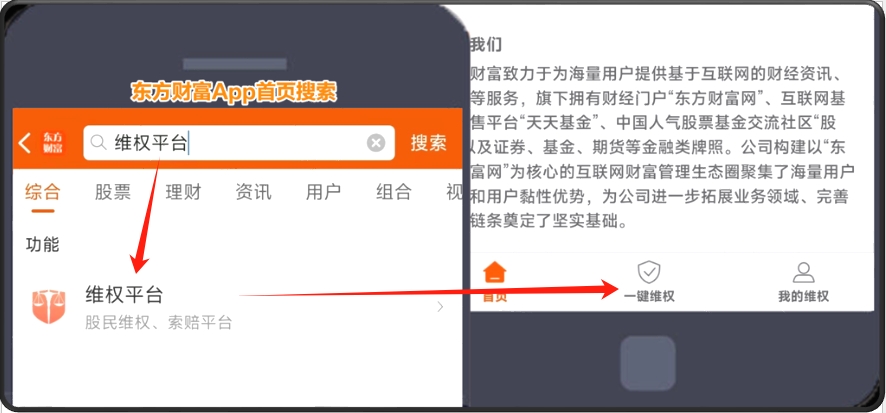This screenshot has height=413, width=886.
Task: Tap the back arrow in the search bar
Action: 24,143
